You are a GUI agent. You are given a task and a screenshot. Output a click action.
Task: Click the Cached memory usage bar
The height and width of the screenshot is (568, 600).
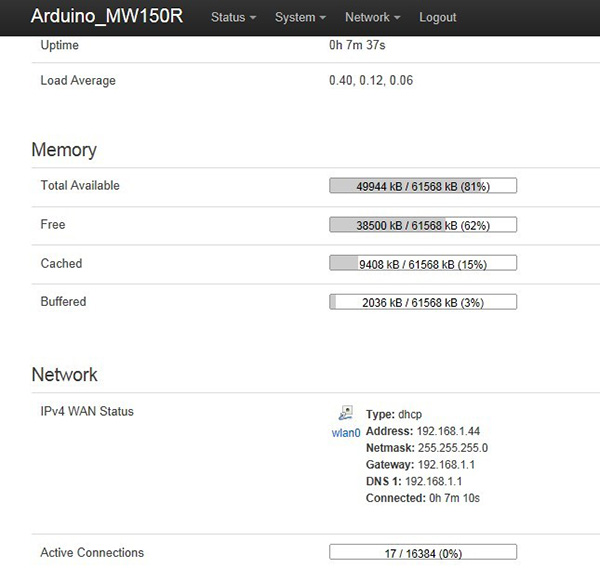[423, 264]
